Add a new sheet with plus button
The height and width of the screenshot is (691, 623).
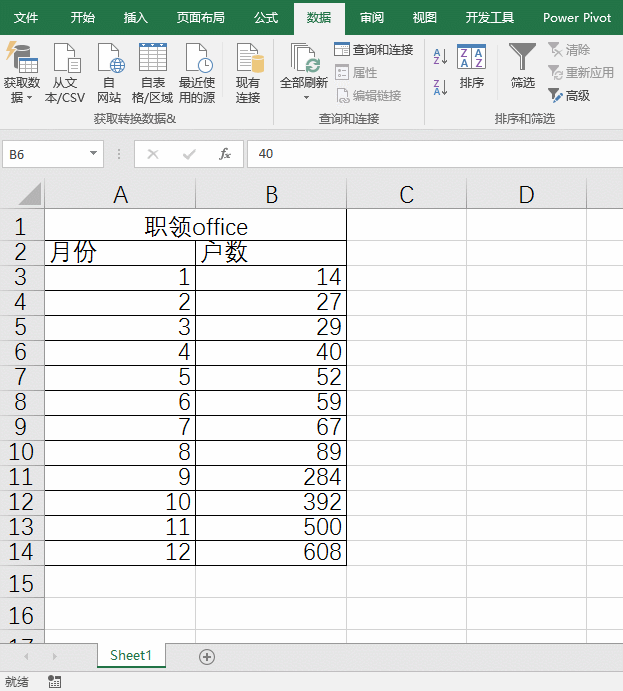pos(207,657)
